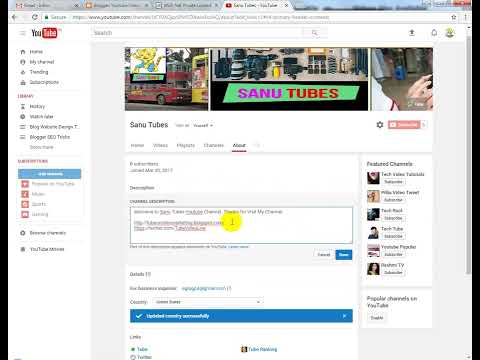The height and width of the screenshot is (360, 480).
Task: Switch to the Blogger browser tab
Action: tap(117, 5)
